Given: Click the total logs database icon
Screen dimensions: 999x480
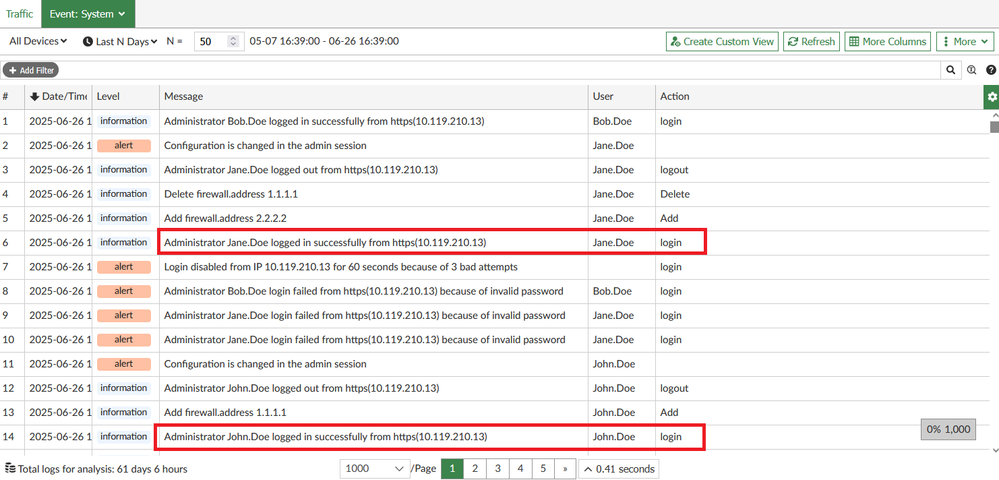Looking at the screenshot, I should point(10,469).
